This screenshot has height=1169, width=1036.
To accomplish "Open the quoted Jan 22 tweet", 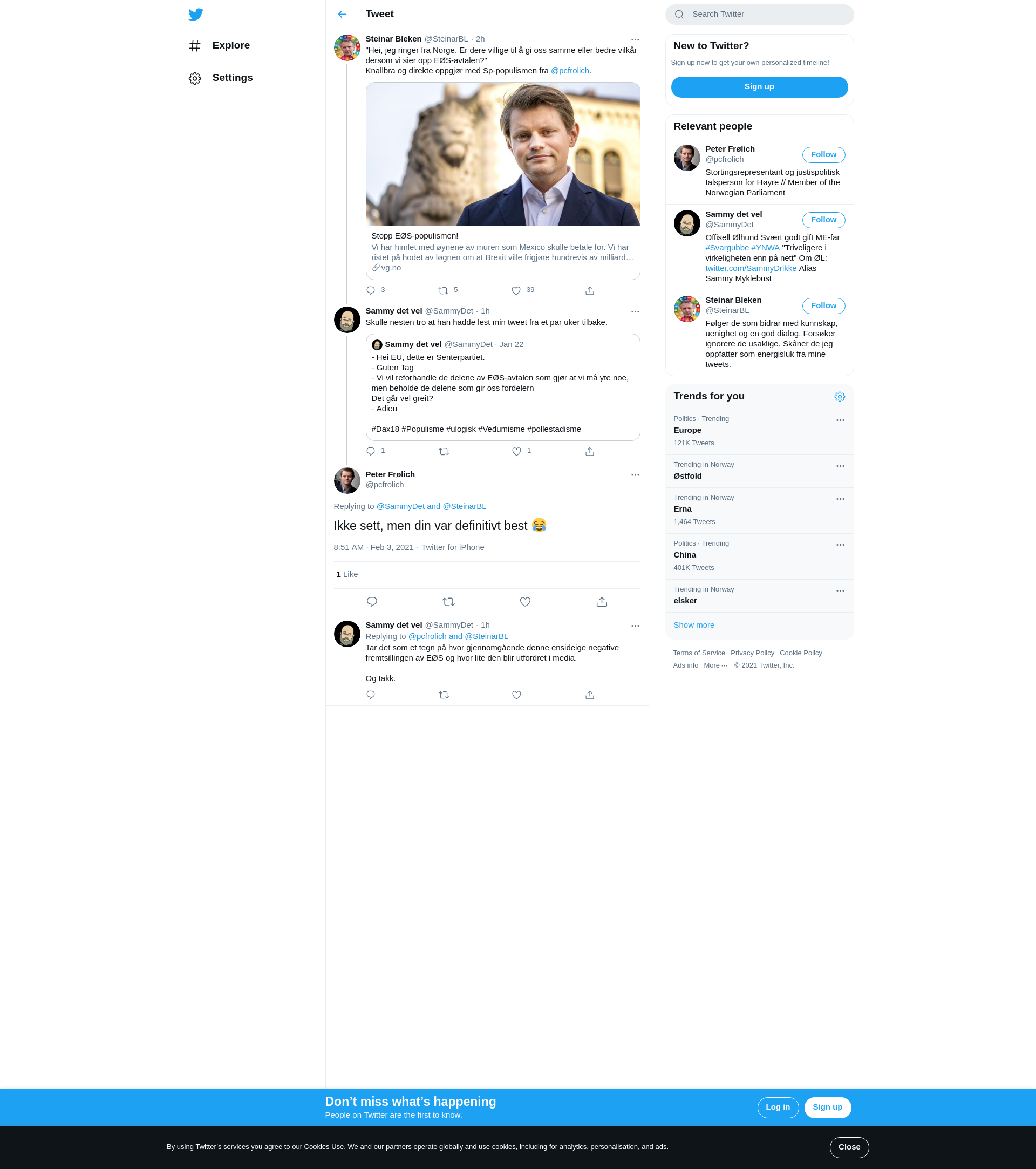I will [502, 387].
